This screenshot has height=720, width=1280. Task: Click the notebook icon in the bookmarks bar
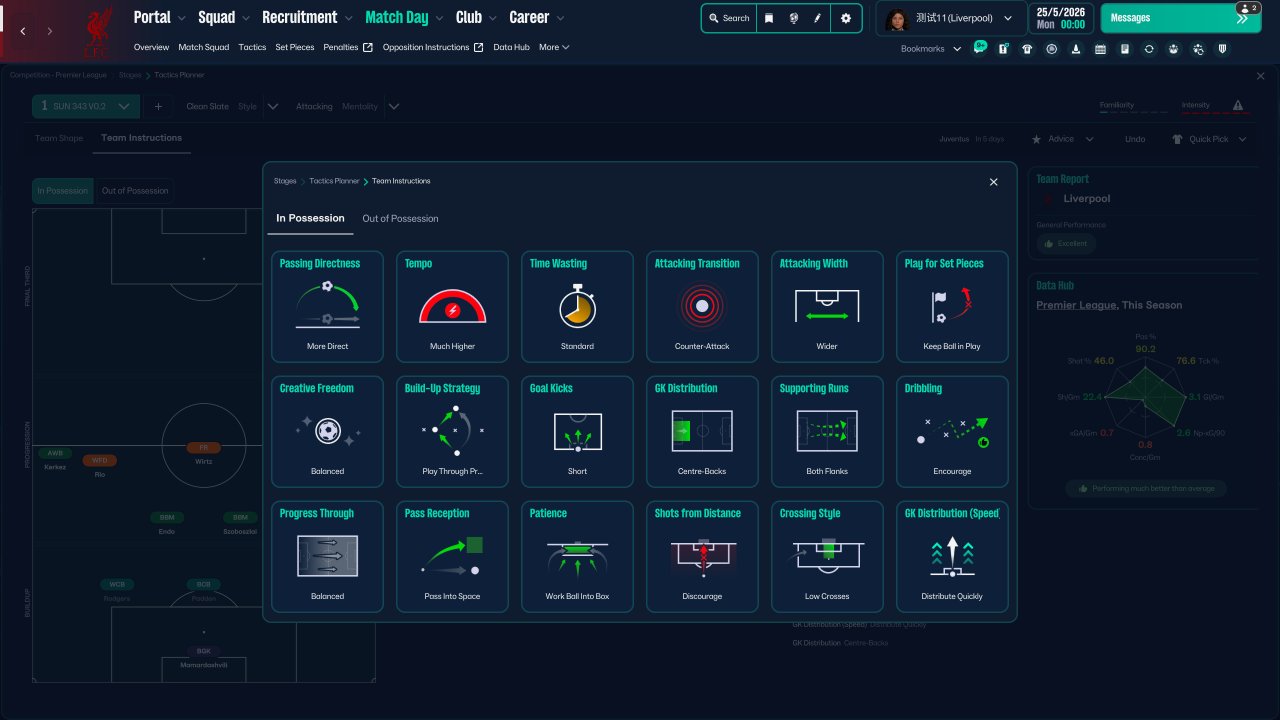pos(1125,49)
